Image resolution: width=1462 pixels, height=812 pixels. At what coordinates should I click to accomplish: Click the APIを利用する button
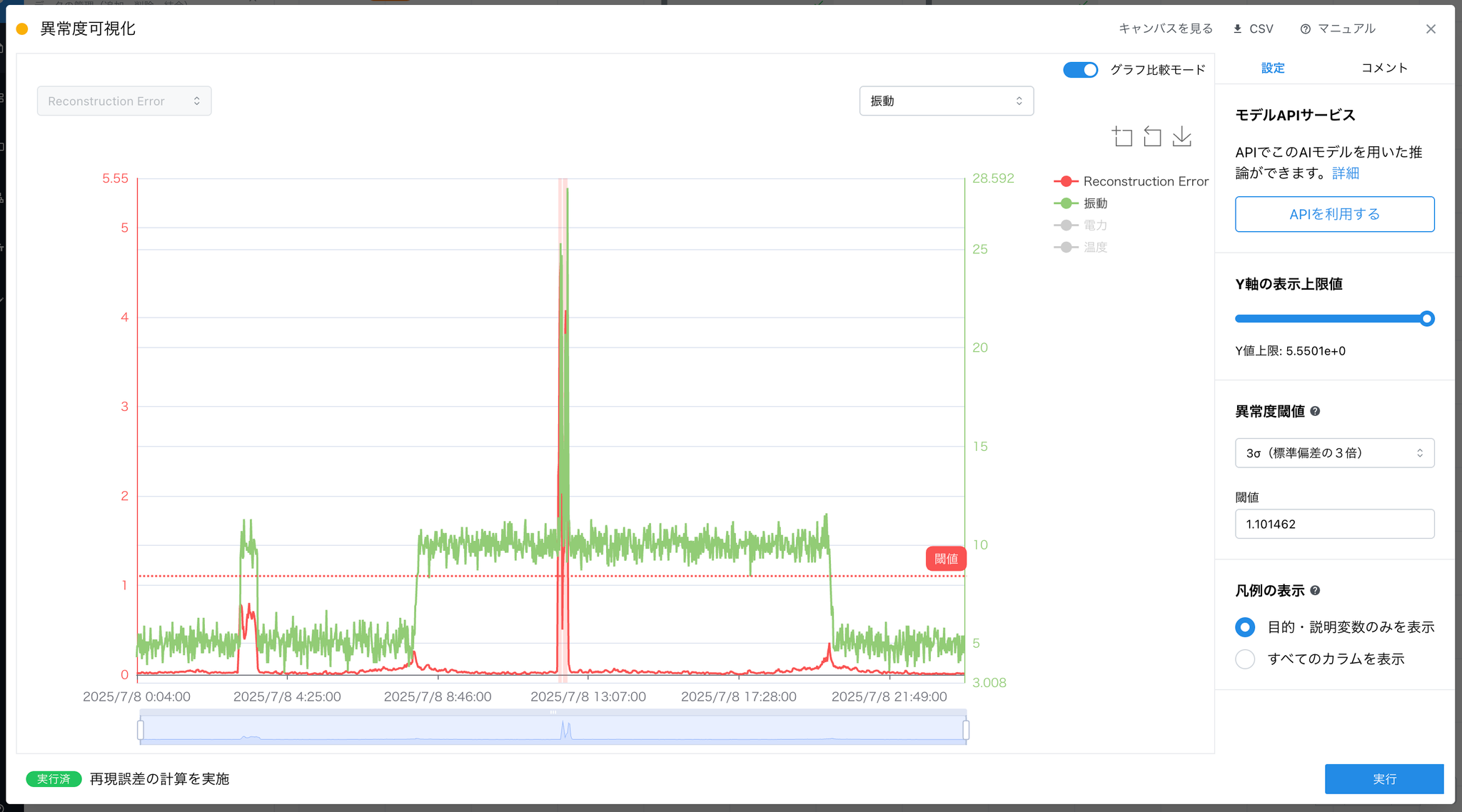(x=1334, y=214)
